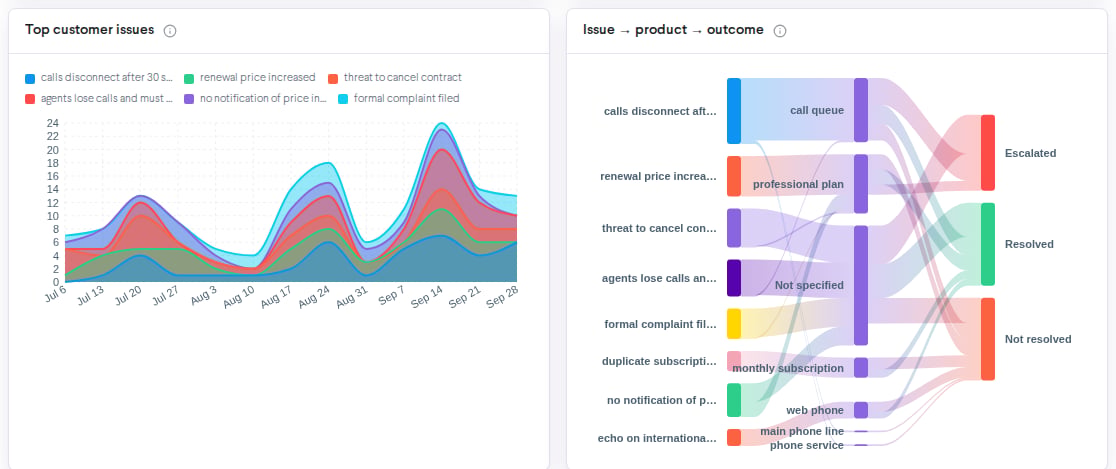Click info icon beside Issue product outcome
Screen dimensions: 1116x469
779,31
